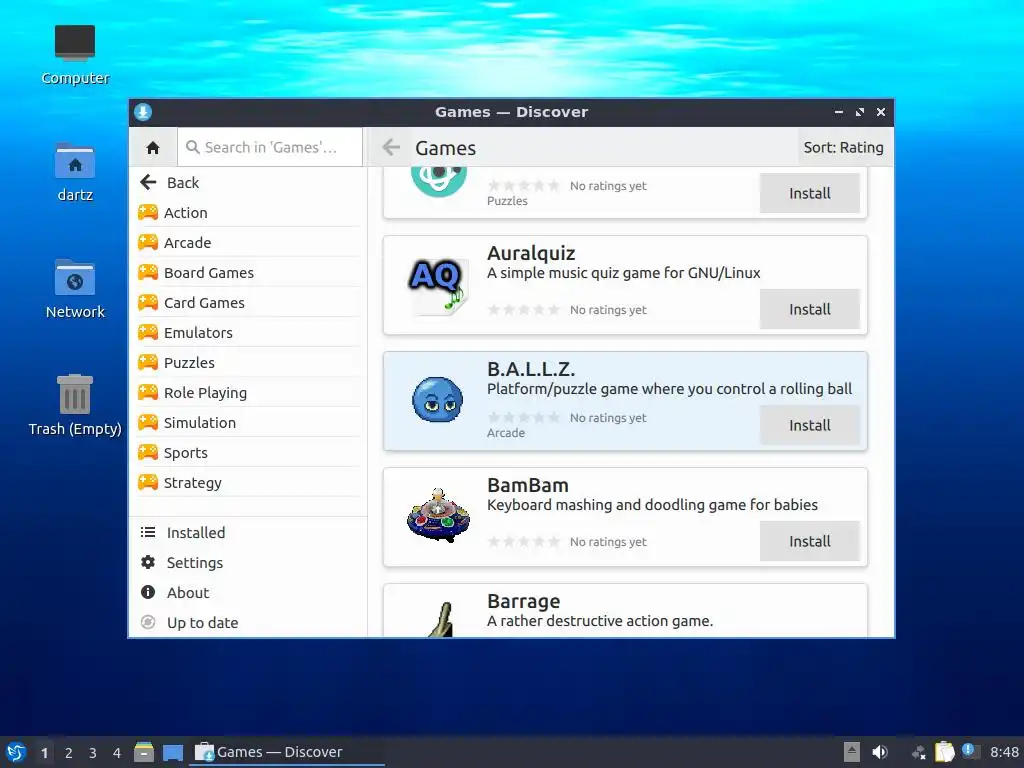Choose the Strategy category
This screenshot has width=1024, height=768.
(248, 483)
